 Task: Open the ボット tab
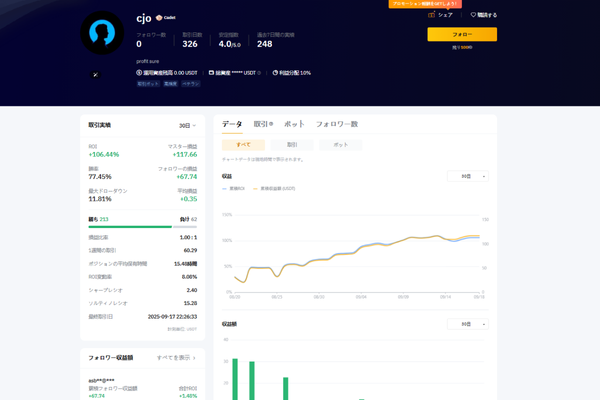click(x=294, y=124)
